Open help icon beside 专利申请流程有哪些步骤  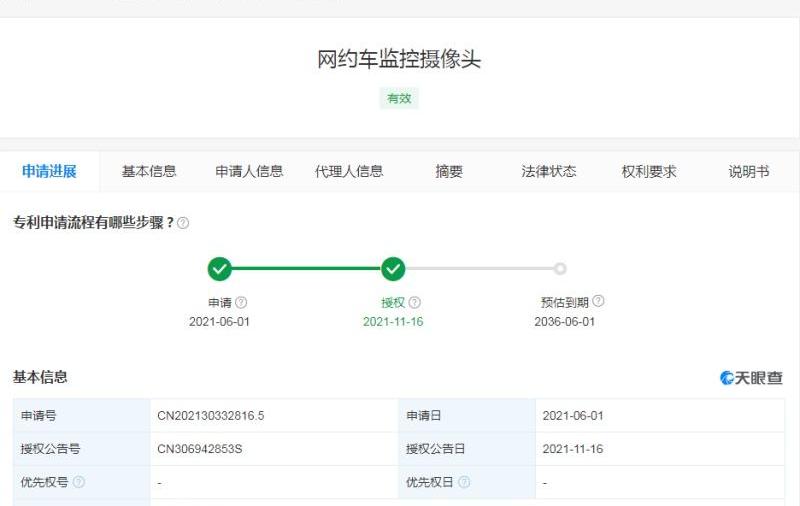183,223
